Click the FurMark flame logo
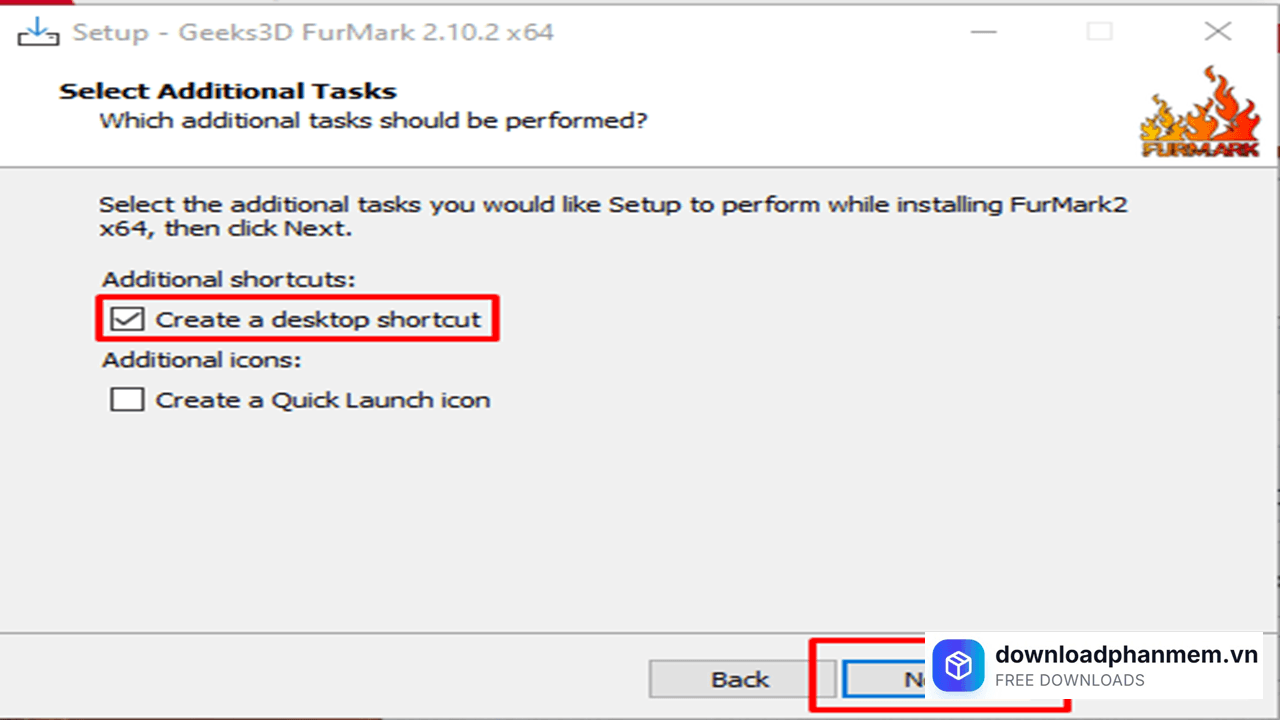 pos(1199,112)
